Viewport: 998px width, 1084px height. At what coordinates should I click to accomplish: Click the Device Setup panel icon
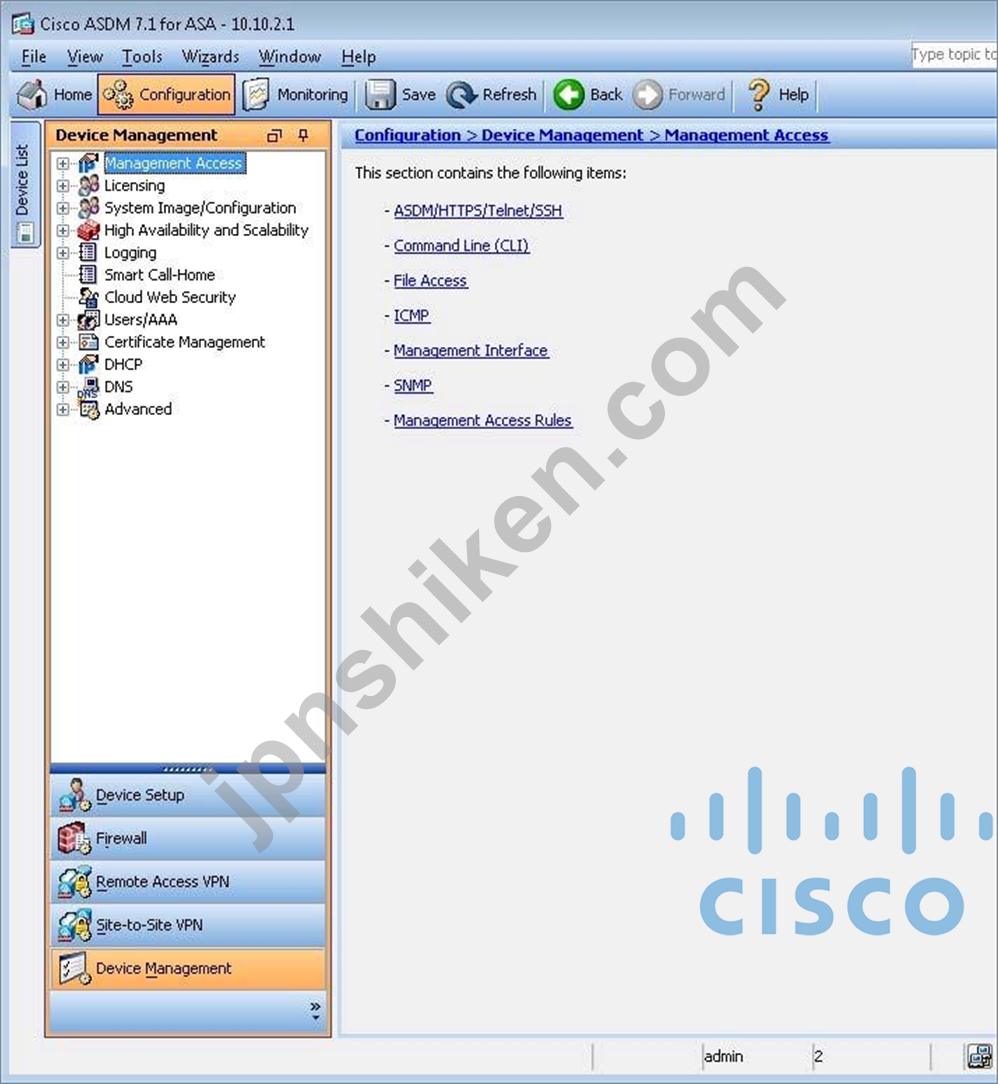coord(75,795)
